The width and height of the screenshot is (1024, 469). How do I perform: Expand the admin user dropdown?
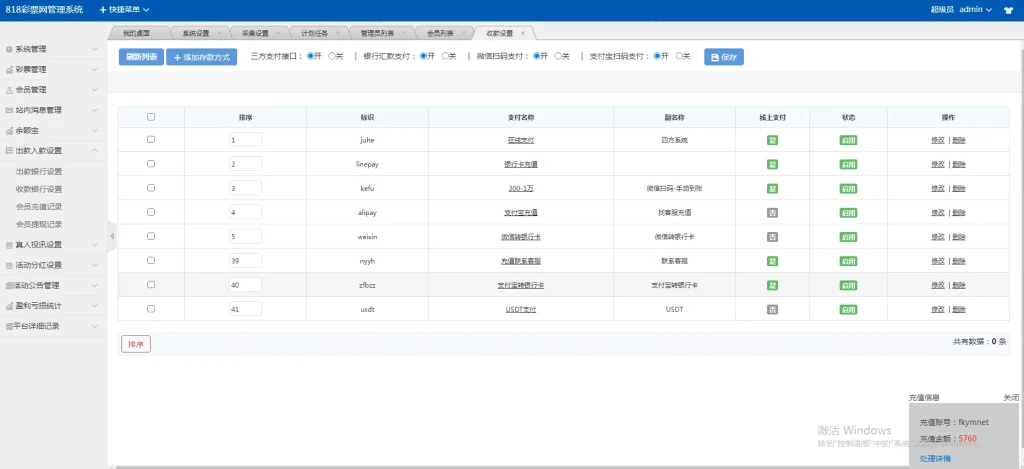click(975, 9)
